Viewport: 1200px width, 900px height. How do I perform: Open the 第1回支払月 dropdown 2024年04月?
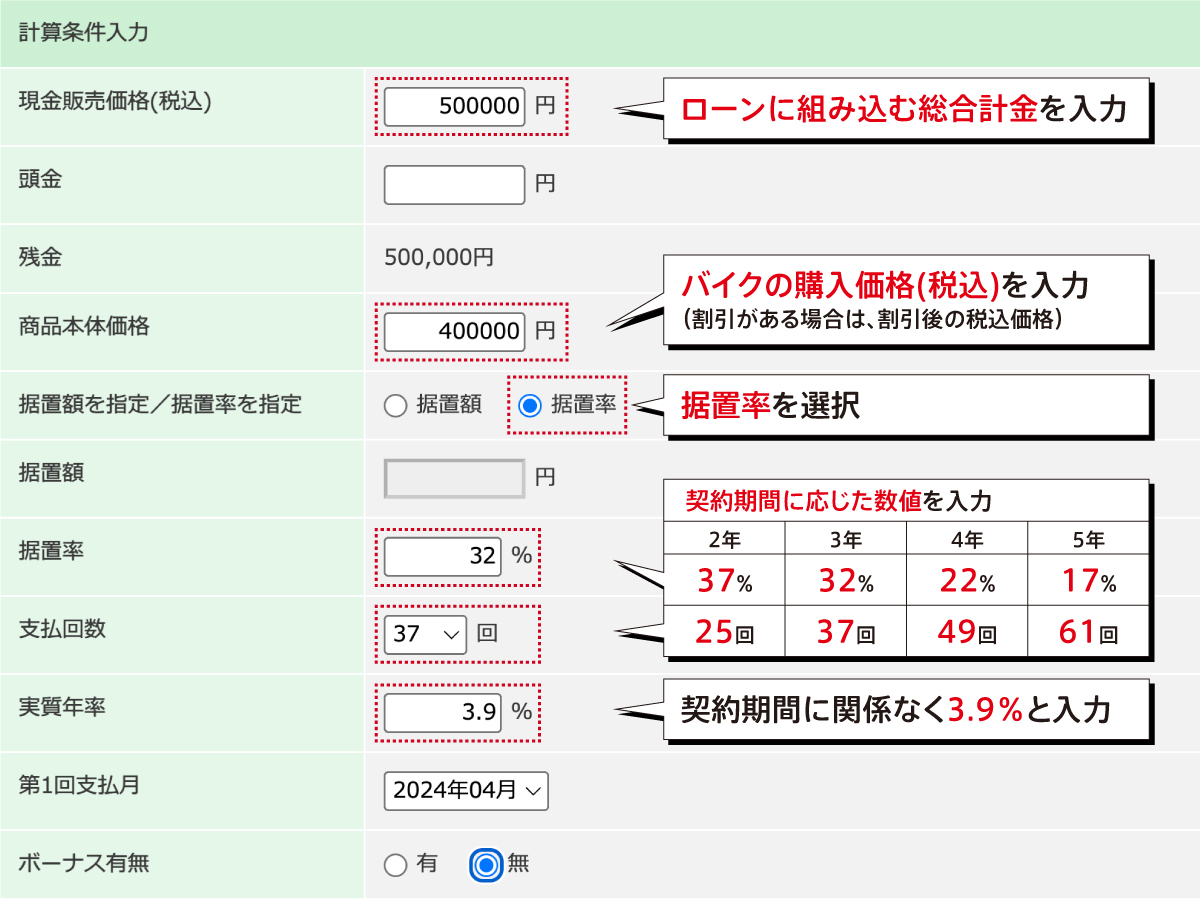[x=466, y=790]
